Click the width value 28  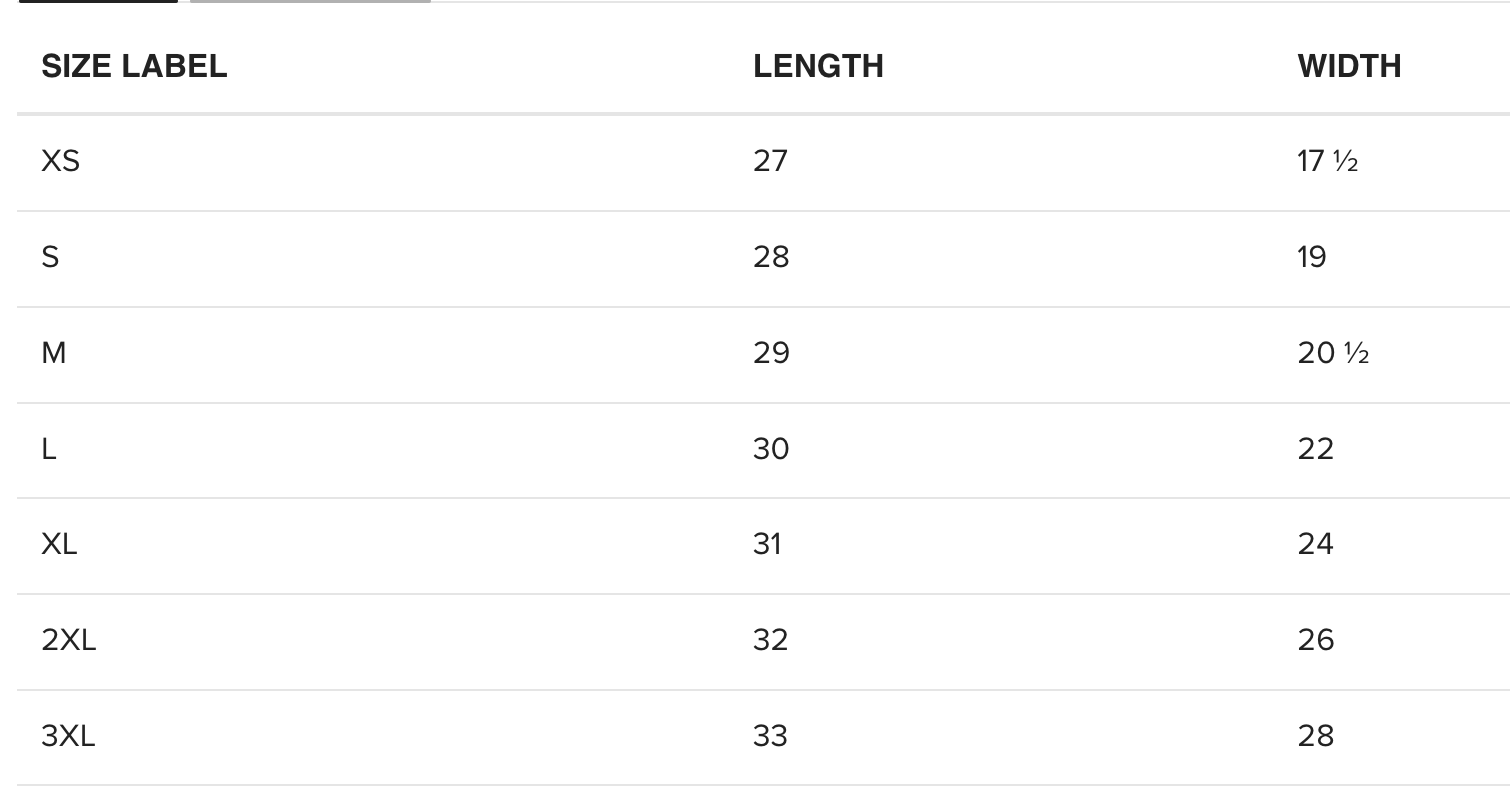(1315, 736)
